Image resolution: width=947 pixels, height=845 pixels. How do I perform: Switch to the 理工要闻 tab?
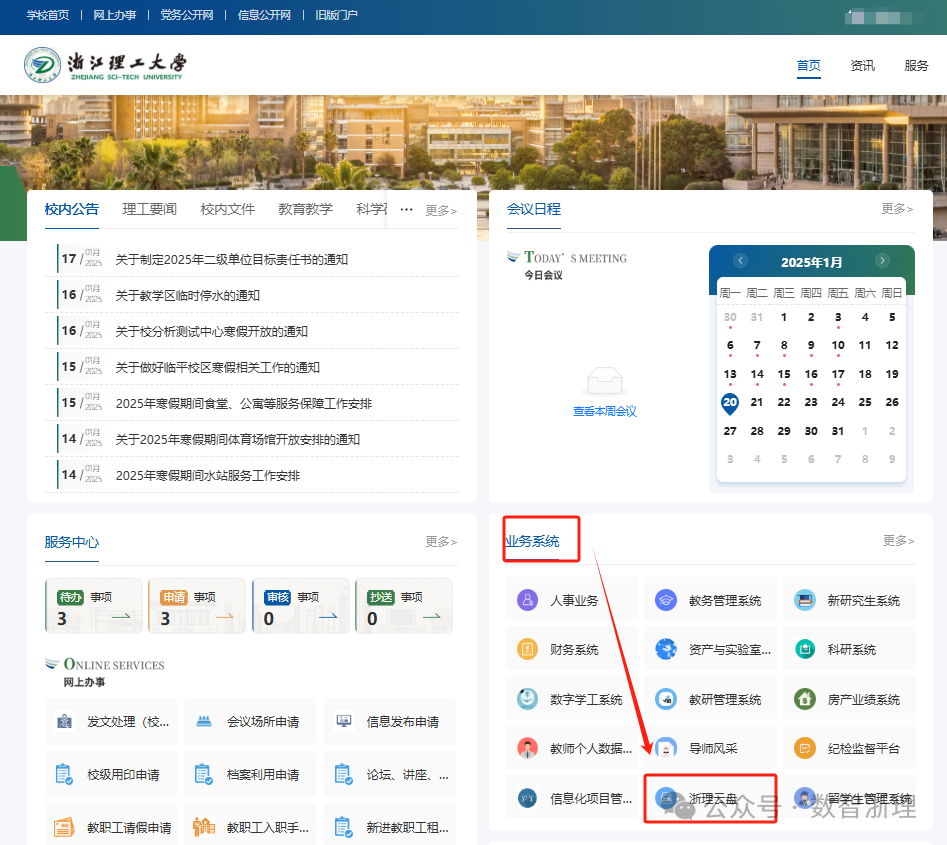point(149,209)
